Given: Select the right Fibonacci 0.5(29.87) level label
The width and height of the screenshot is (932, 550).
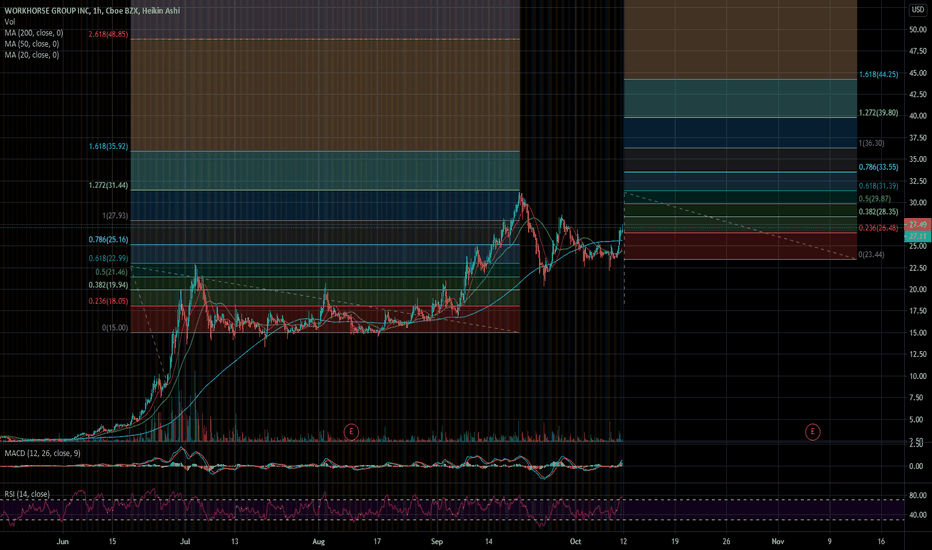Looking at the screenshot, I should [875, 199].
